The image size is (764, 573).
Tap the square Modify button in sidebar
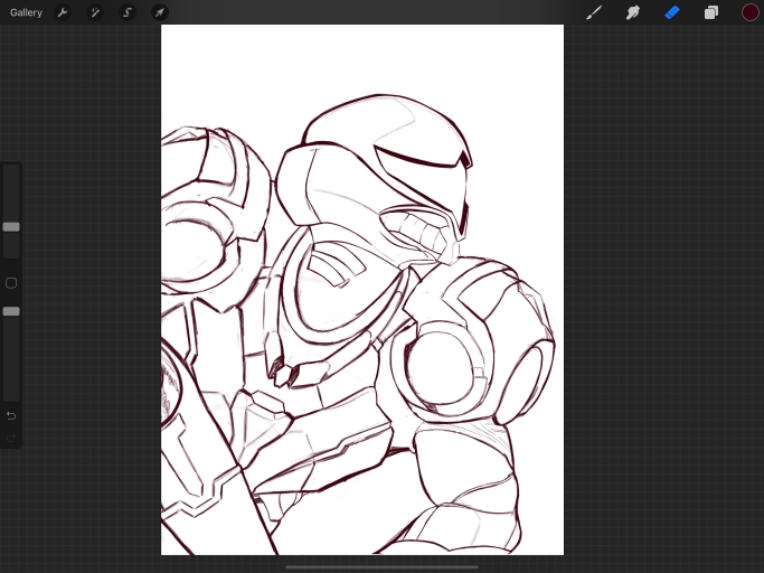pyautogui.click(x=11, y=283)
